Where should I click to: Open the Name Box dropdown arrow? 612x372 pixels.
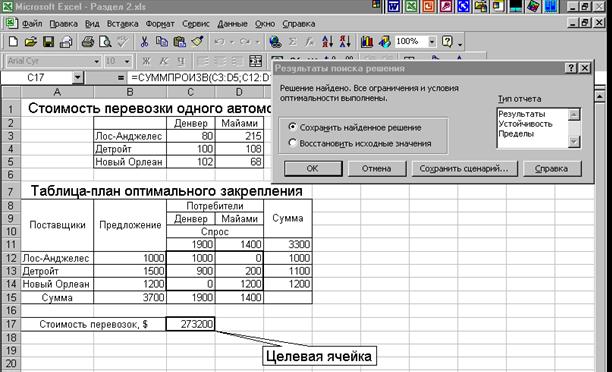[x=78, y=78]
